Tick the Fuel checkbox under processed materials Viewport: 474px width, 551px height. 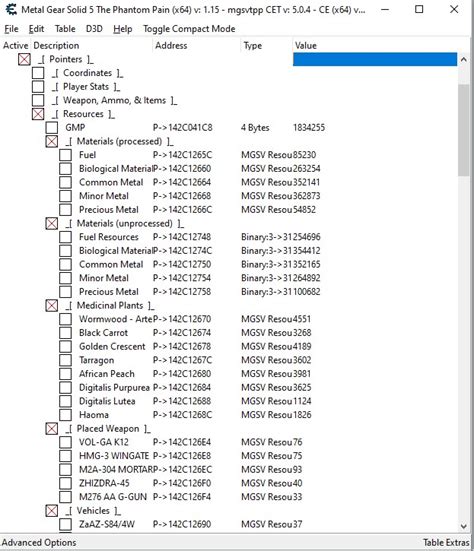(x=65, y=155)
